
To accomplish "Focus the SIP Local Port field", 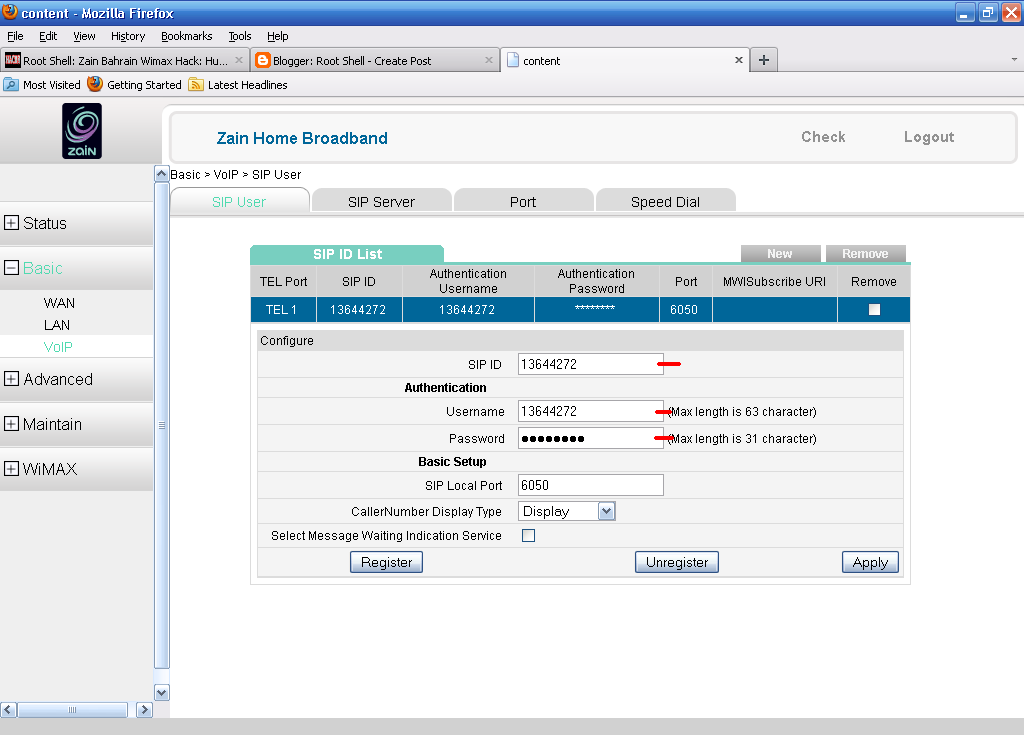I will click(x=590, y=485).
